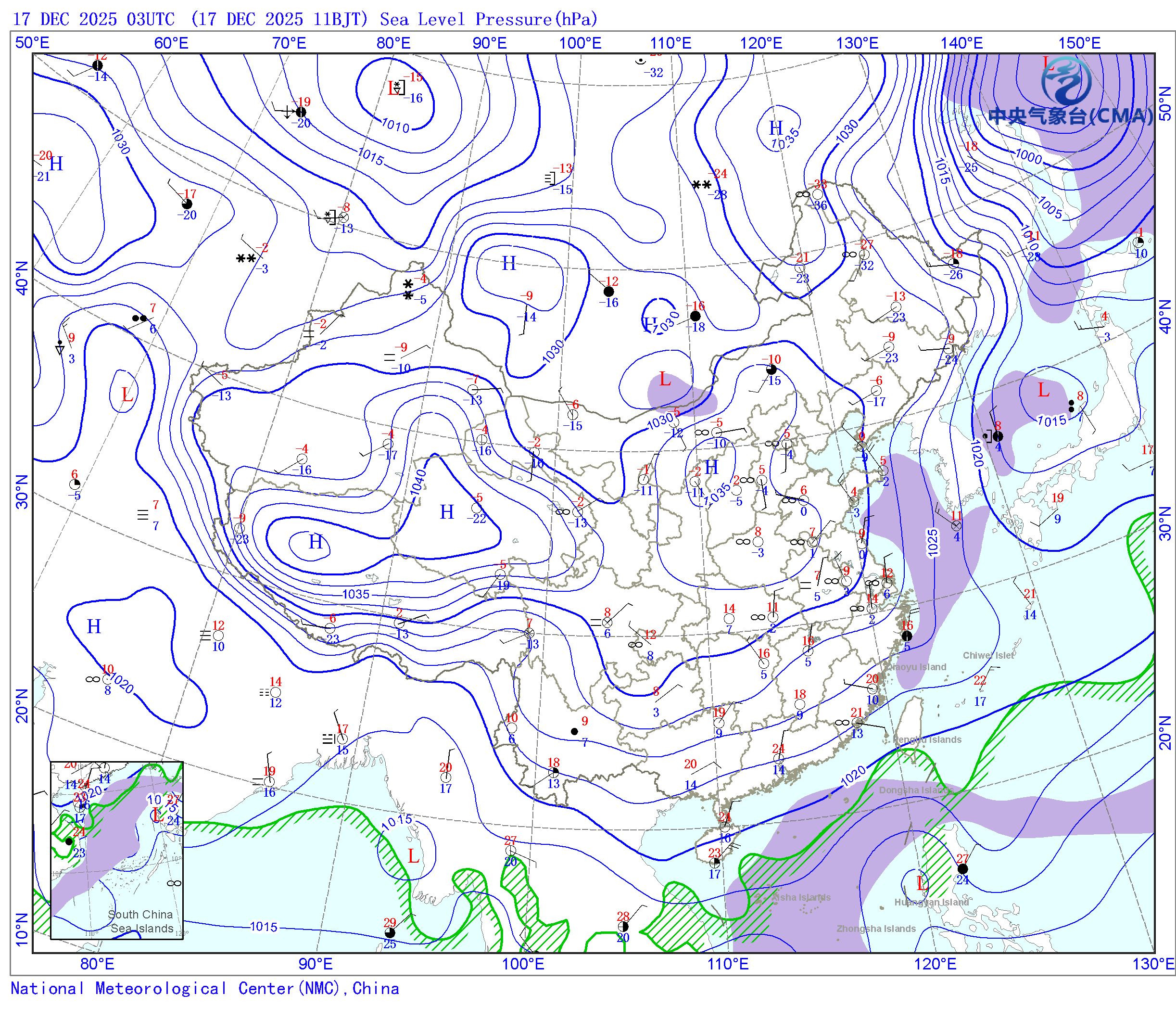Click the CMA dragon logo icon

[x=1065, y=82]
